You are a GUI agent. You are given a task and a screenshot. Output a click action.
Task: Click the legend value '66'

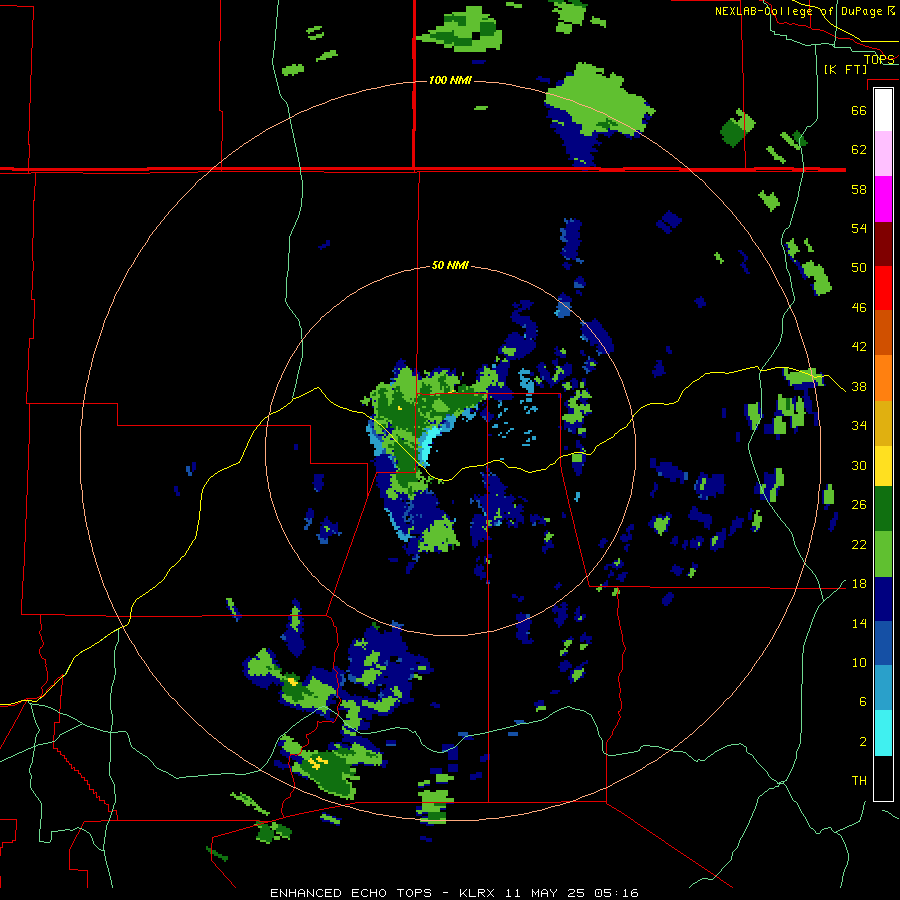[x=859, y=110]
